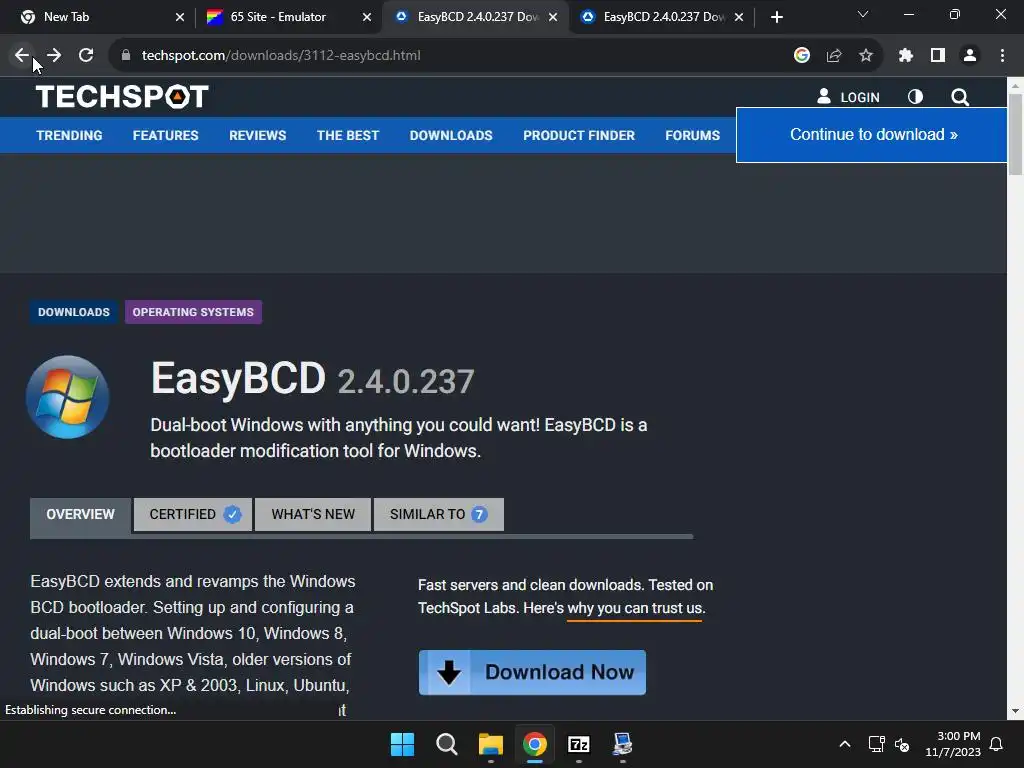Click OPERATING SYSTEMS category tag
Image resolution: width=1024 pixels, height=768 pixels.
coord(193,312)
